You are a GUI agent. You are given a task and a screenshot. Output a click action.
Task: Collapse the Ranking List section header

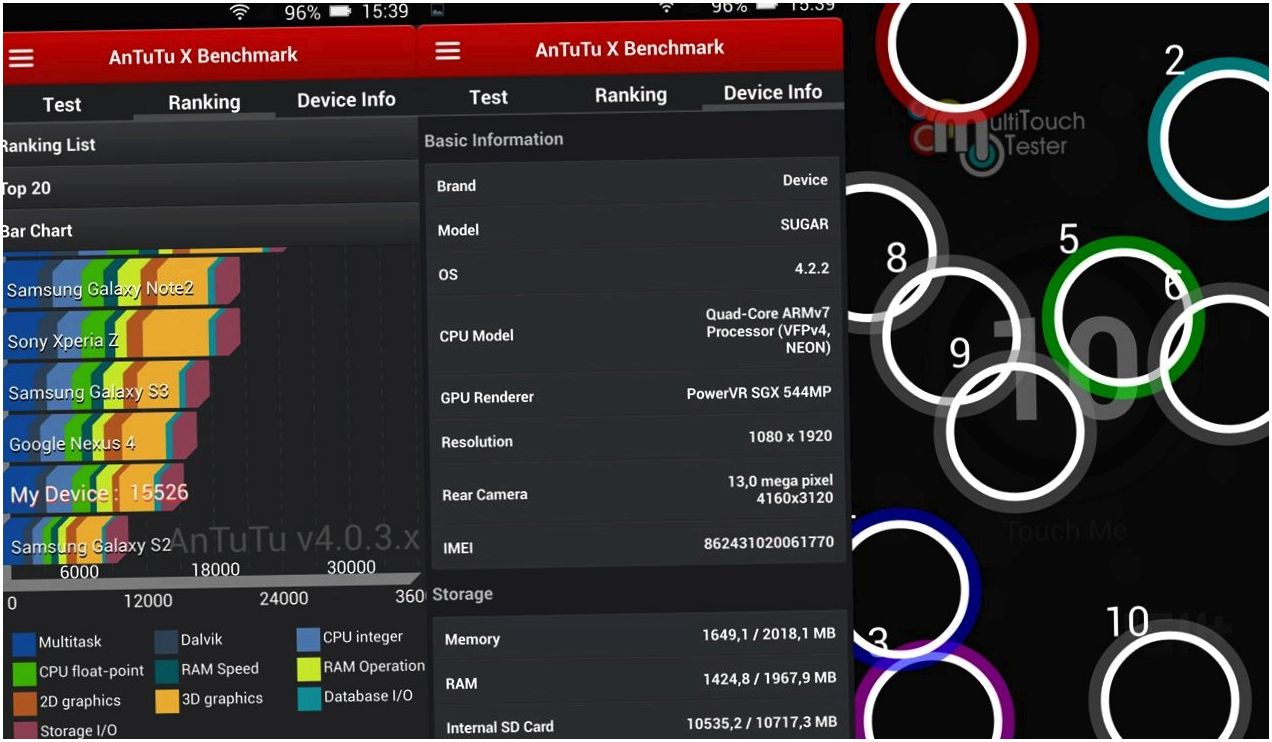click(x=210, y=144)
